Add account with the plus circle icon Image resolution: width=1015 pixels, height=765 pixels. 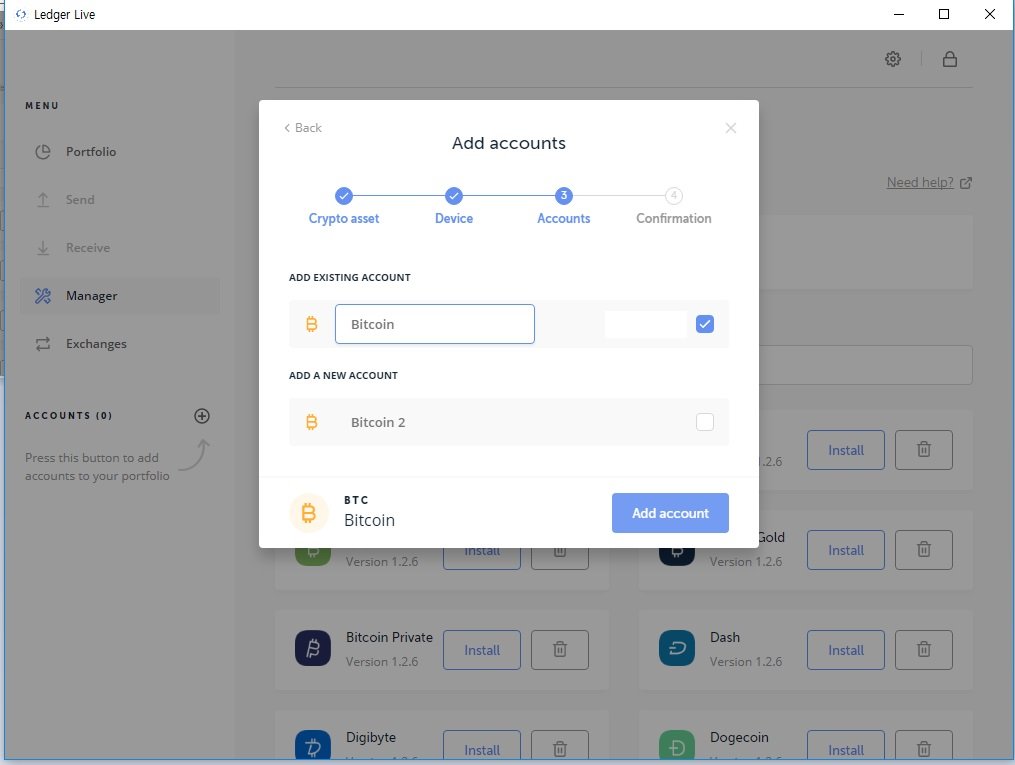(202, 416)
